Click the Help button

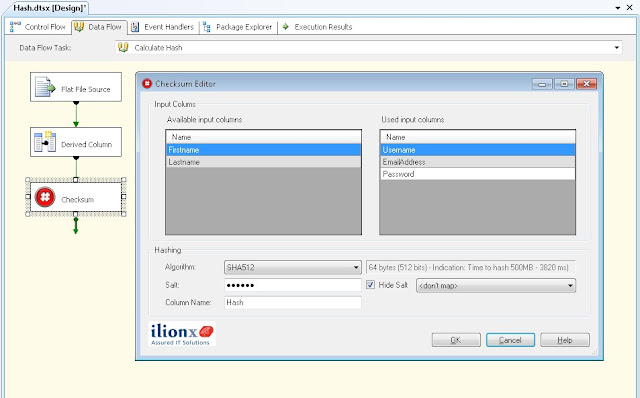click(x=565, y=340)
